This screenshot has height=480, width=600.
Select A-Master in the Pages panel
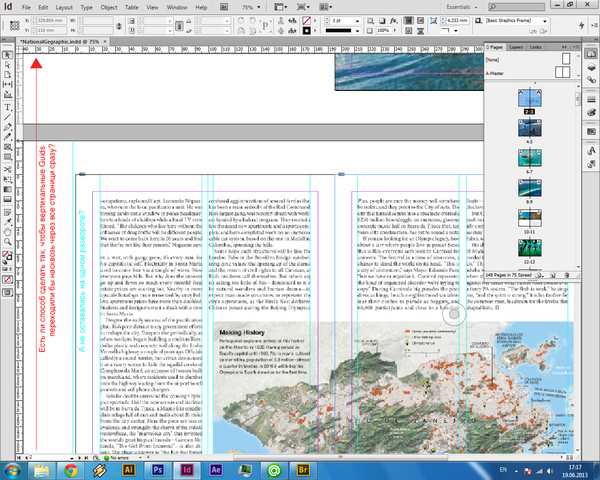click(x=495, y=73)
